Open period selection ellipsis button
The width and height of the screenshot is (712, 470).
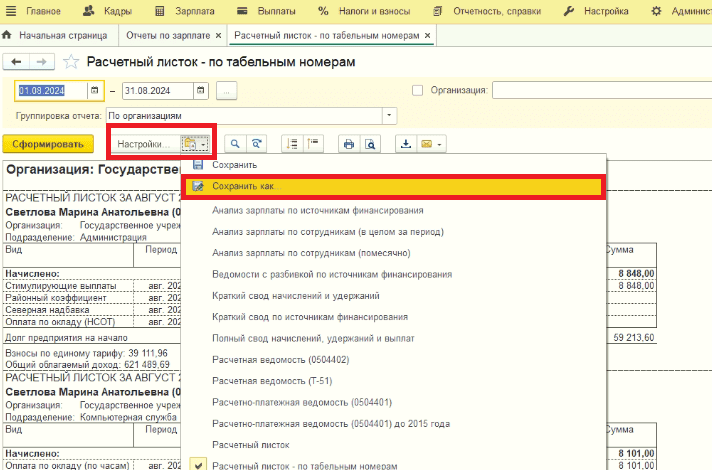(226, 91)
